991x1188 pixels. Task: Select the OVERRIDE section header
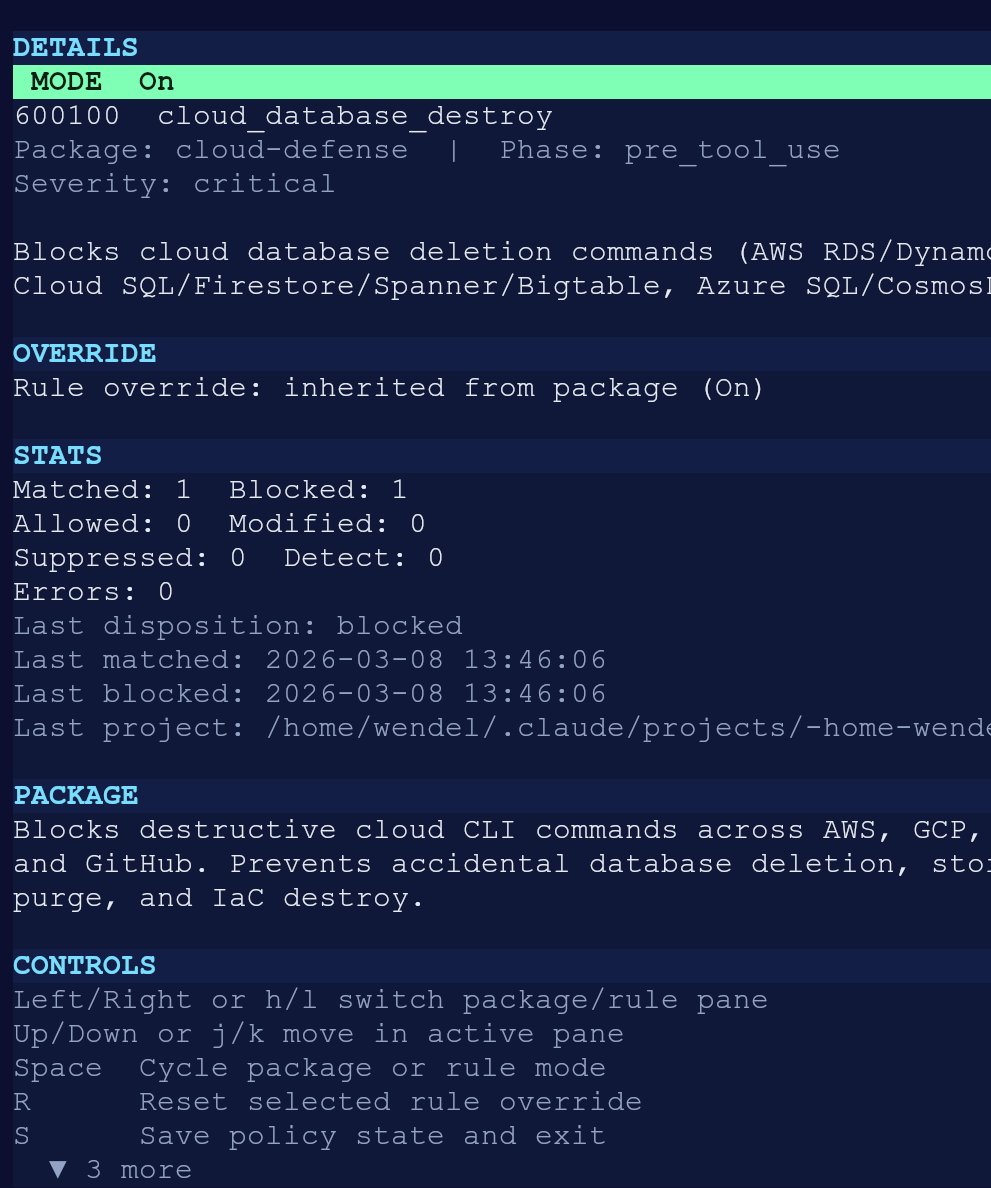tap(85, 354)
